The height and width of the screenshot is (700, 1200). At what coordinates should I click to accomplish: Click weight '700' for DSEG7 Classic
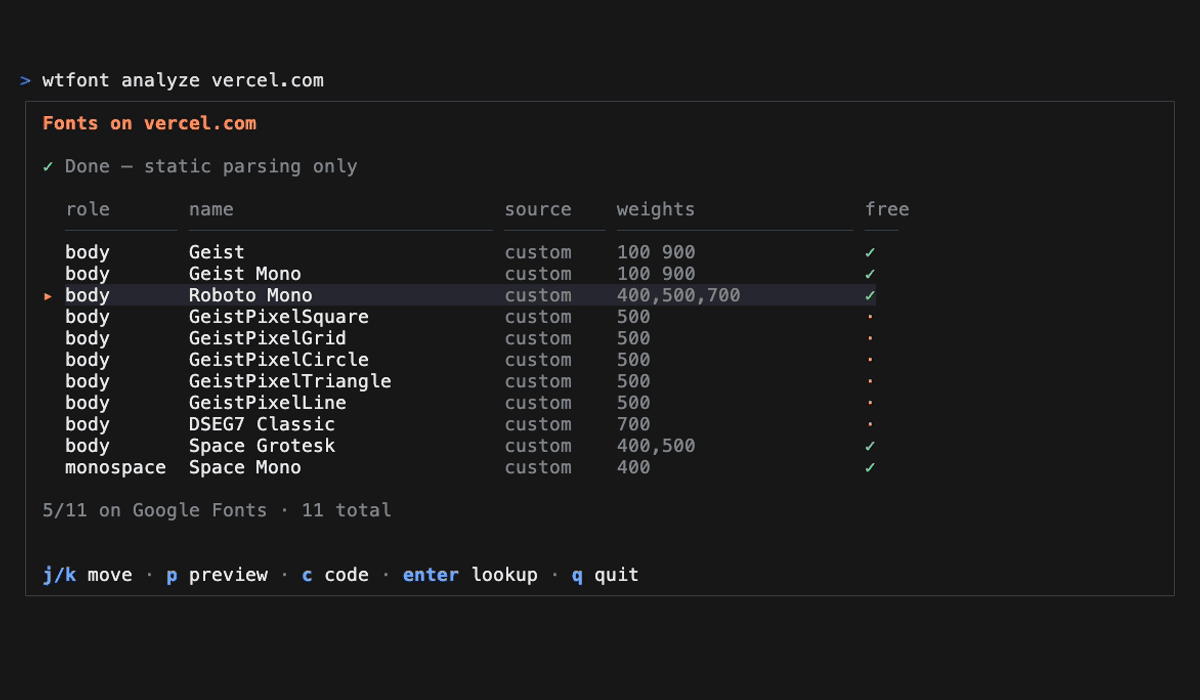coord(633,424)
